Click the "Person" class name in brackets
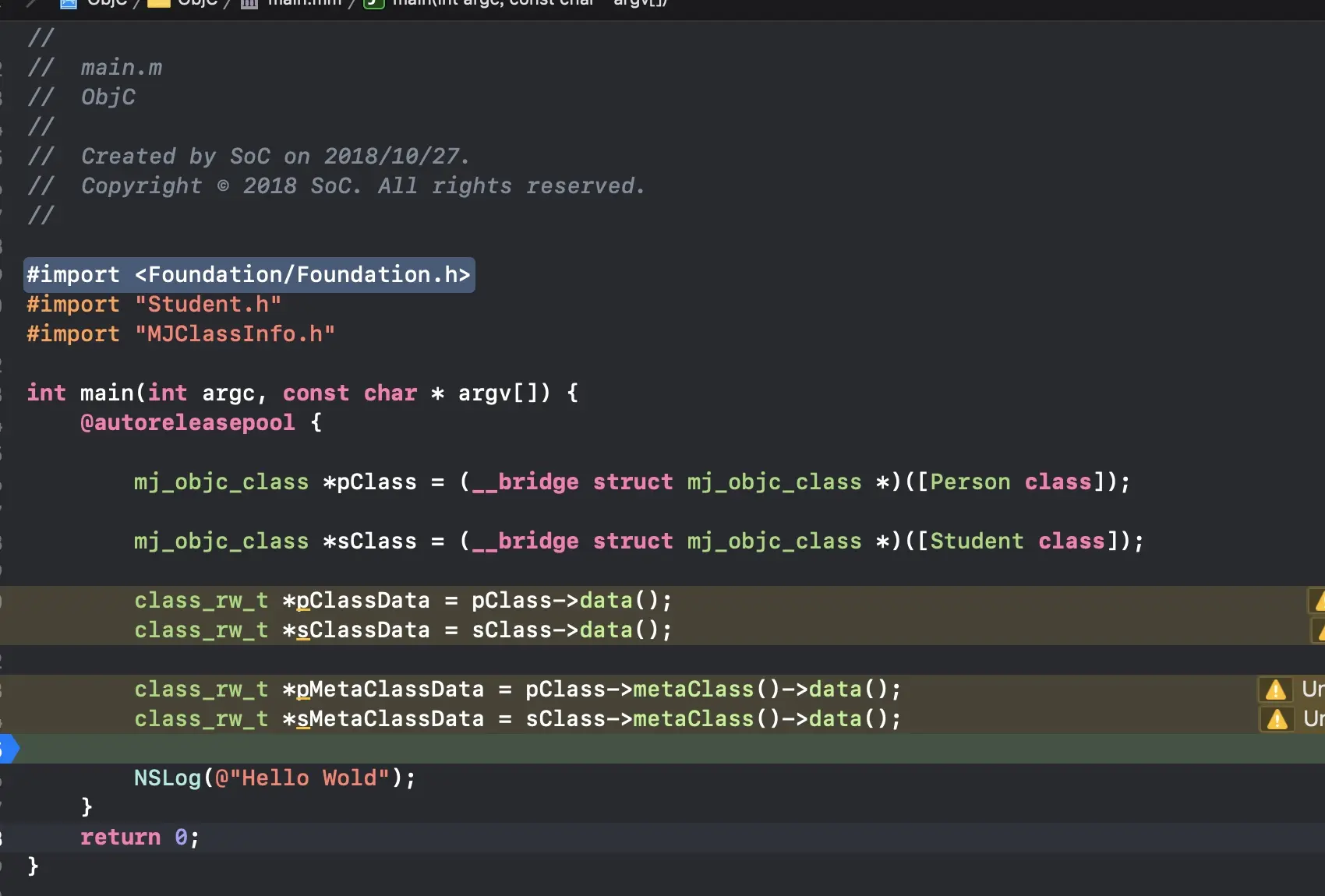The image size is (1325, 896). tap(970, 482)
